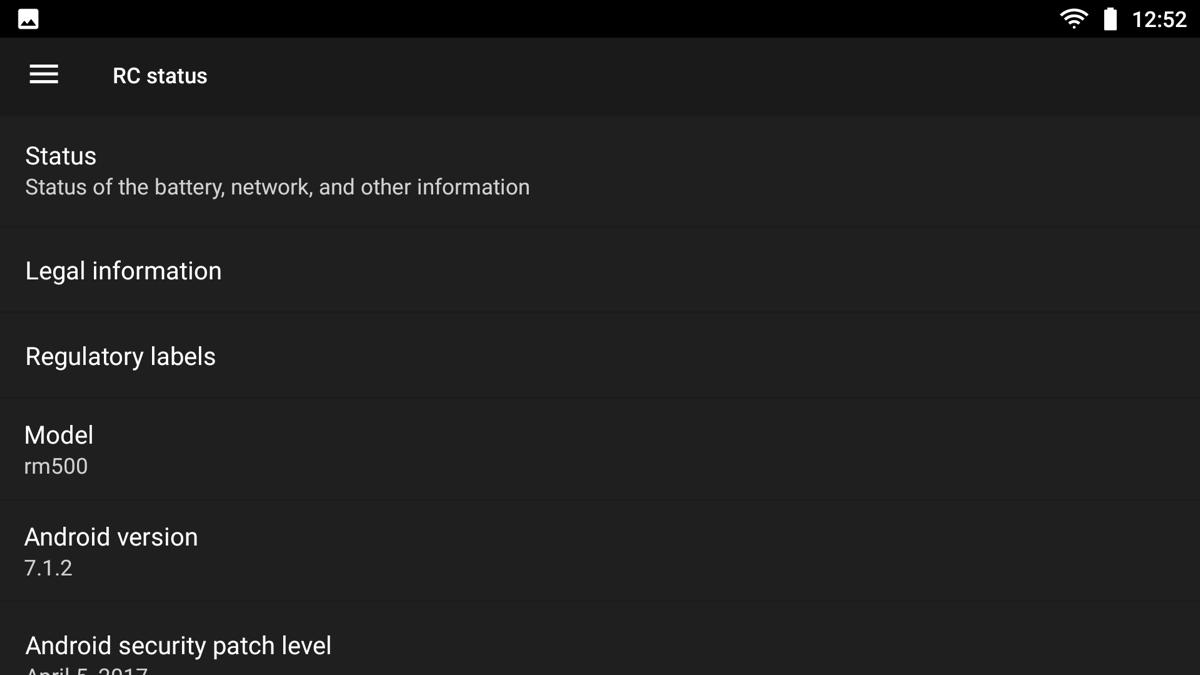Tap the image notification icon in status bar
The image size is (1200, 675).
[28, 19]
